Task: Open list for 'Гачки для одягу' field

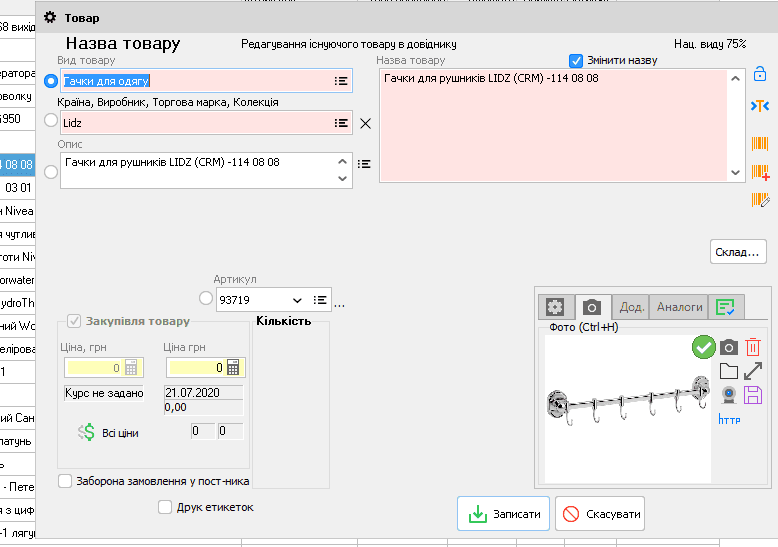Action: pyautogui.click(x=341, y=81)
